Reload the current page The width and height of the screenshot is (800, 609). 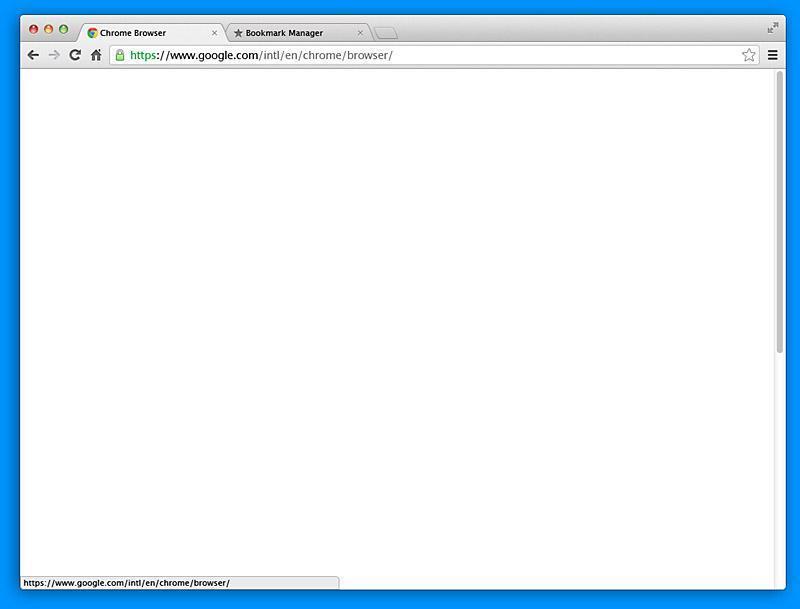[73, 55]
